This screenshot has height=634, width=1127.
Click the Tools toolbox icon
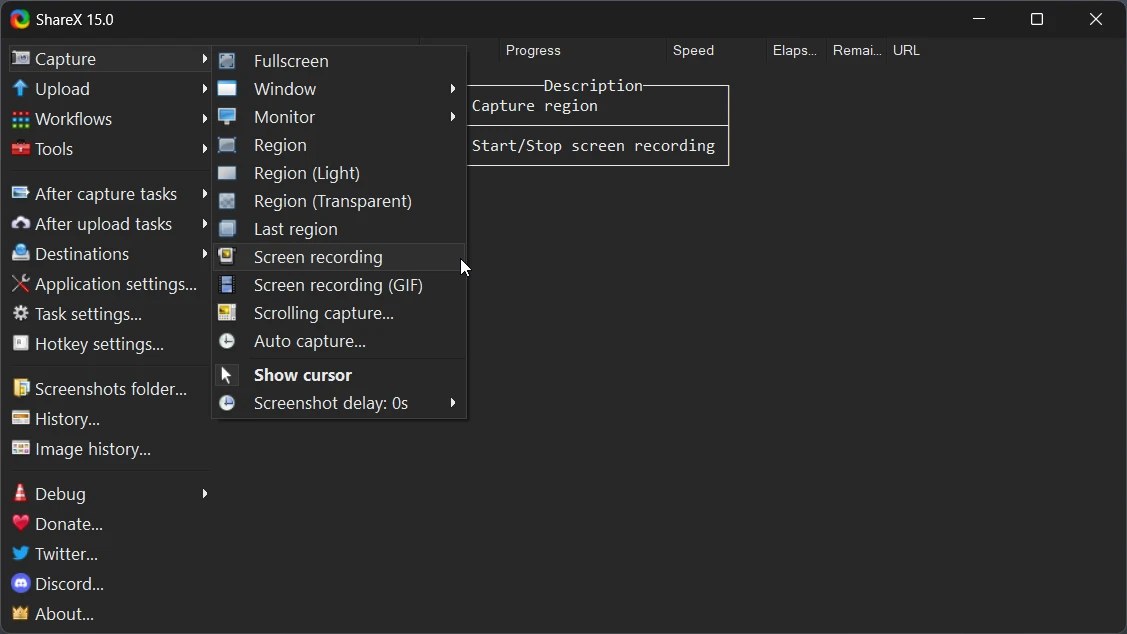coord(21,148)
